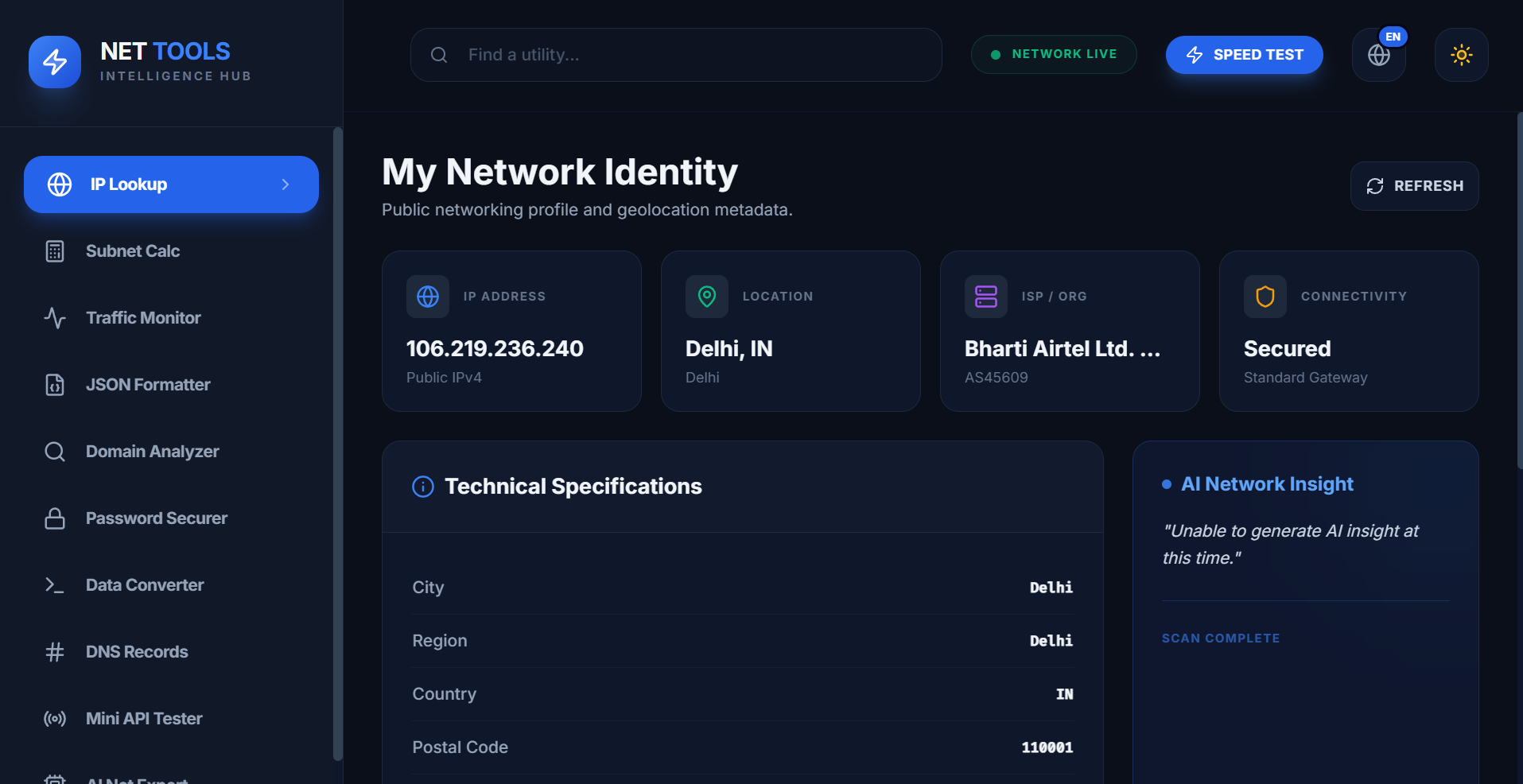Click the Scan Complete label

(x=1221, y=638)
